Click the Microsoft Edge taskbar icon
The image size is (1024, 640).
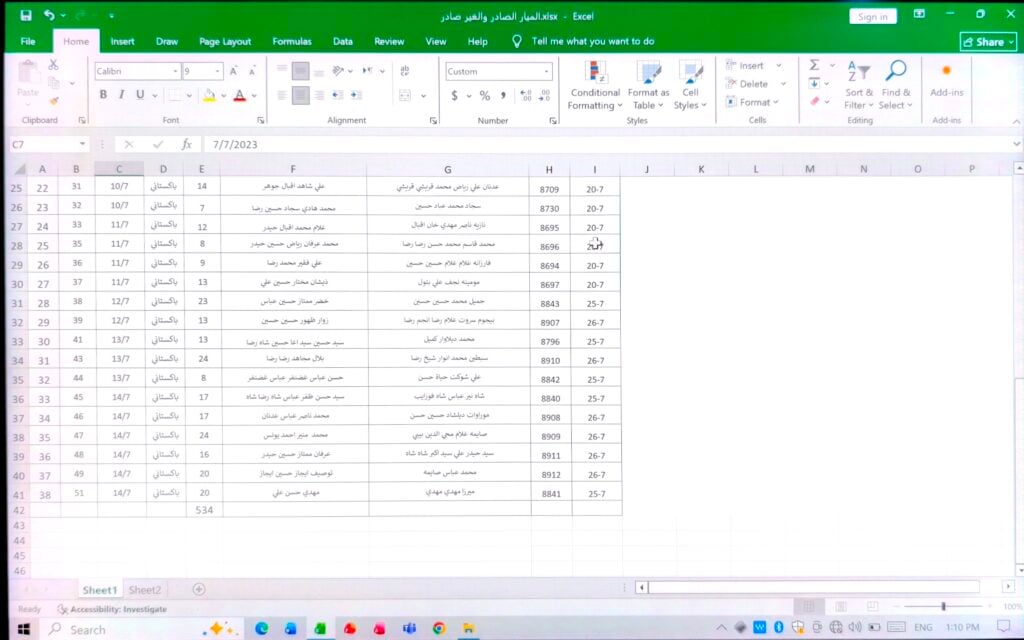click(x=261, y=628)
